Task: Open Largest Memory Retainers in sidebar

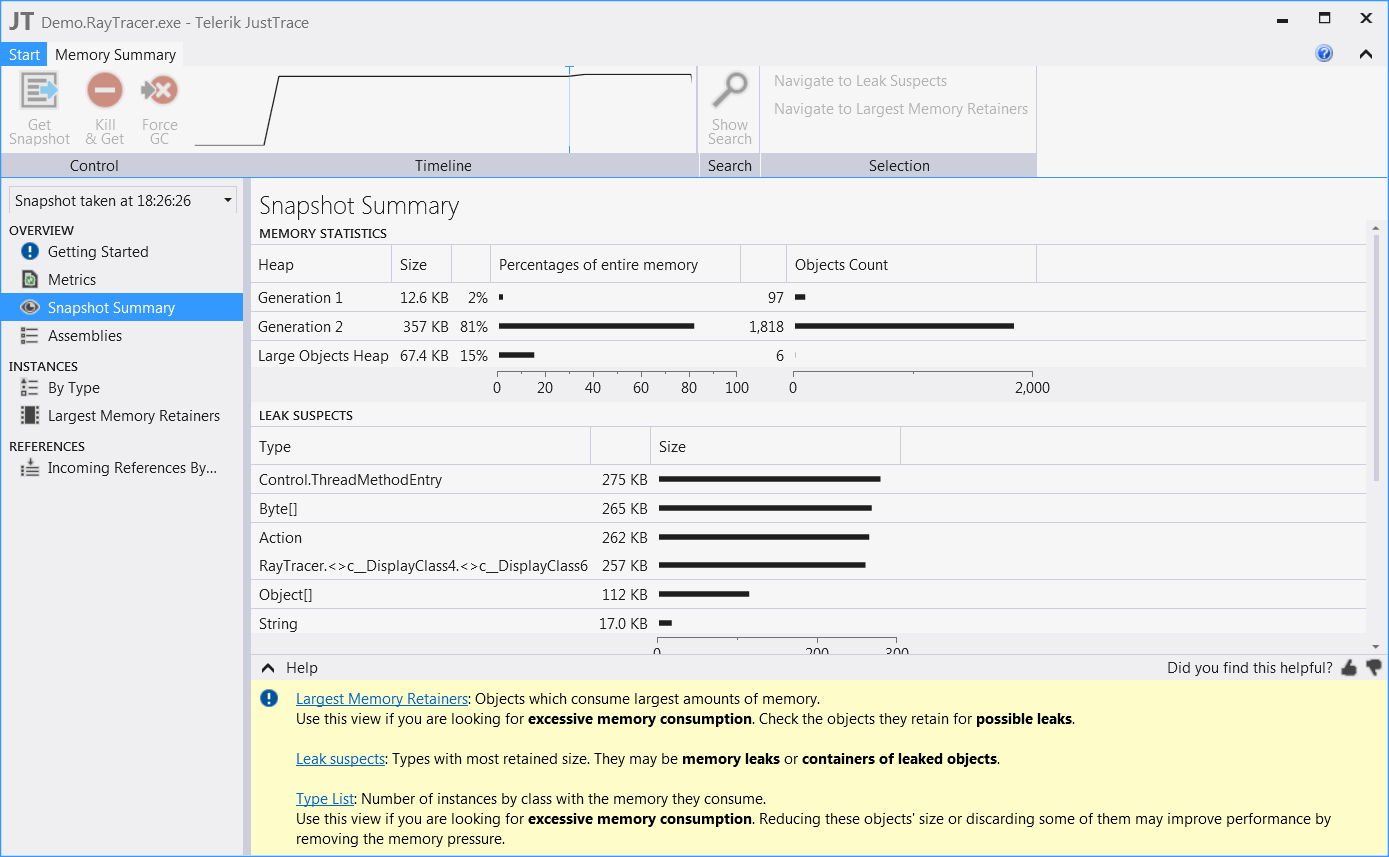Action: tap(134, 416)
